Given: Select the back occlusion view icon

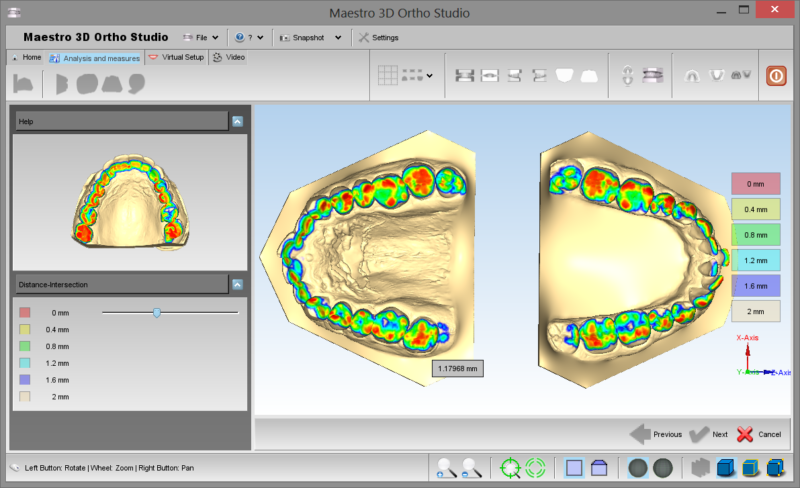Looking at the screenshot, I should coord(490,76).
